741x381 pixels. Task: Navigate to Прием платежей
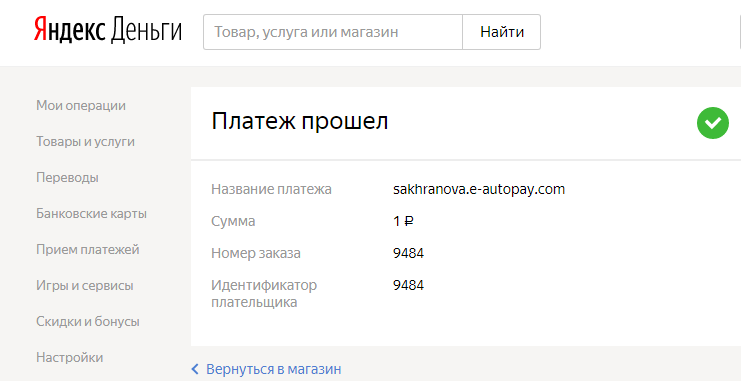[88, 250]
